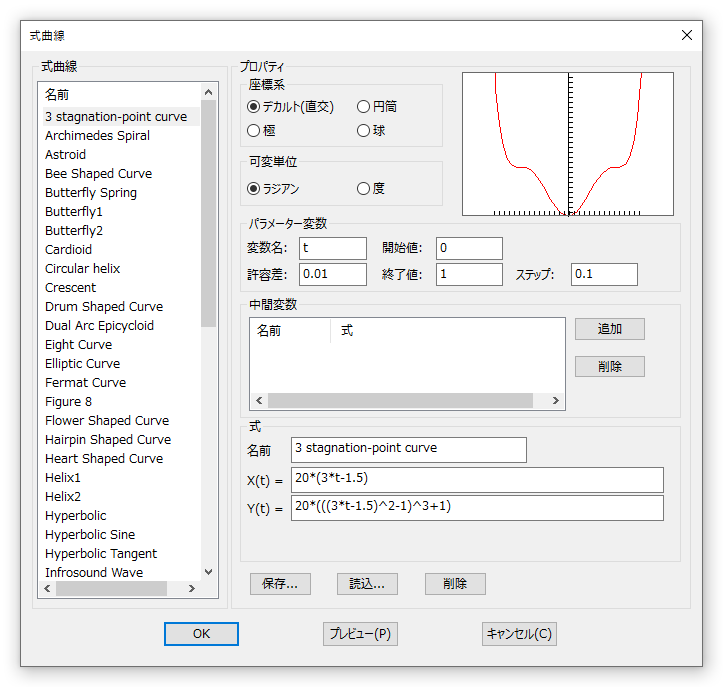This screenshot has width=723, height=687.
Task: Select "Infrosound Wave" in the list
Action: point(94,572)
